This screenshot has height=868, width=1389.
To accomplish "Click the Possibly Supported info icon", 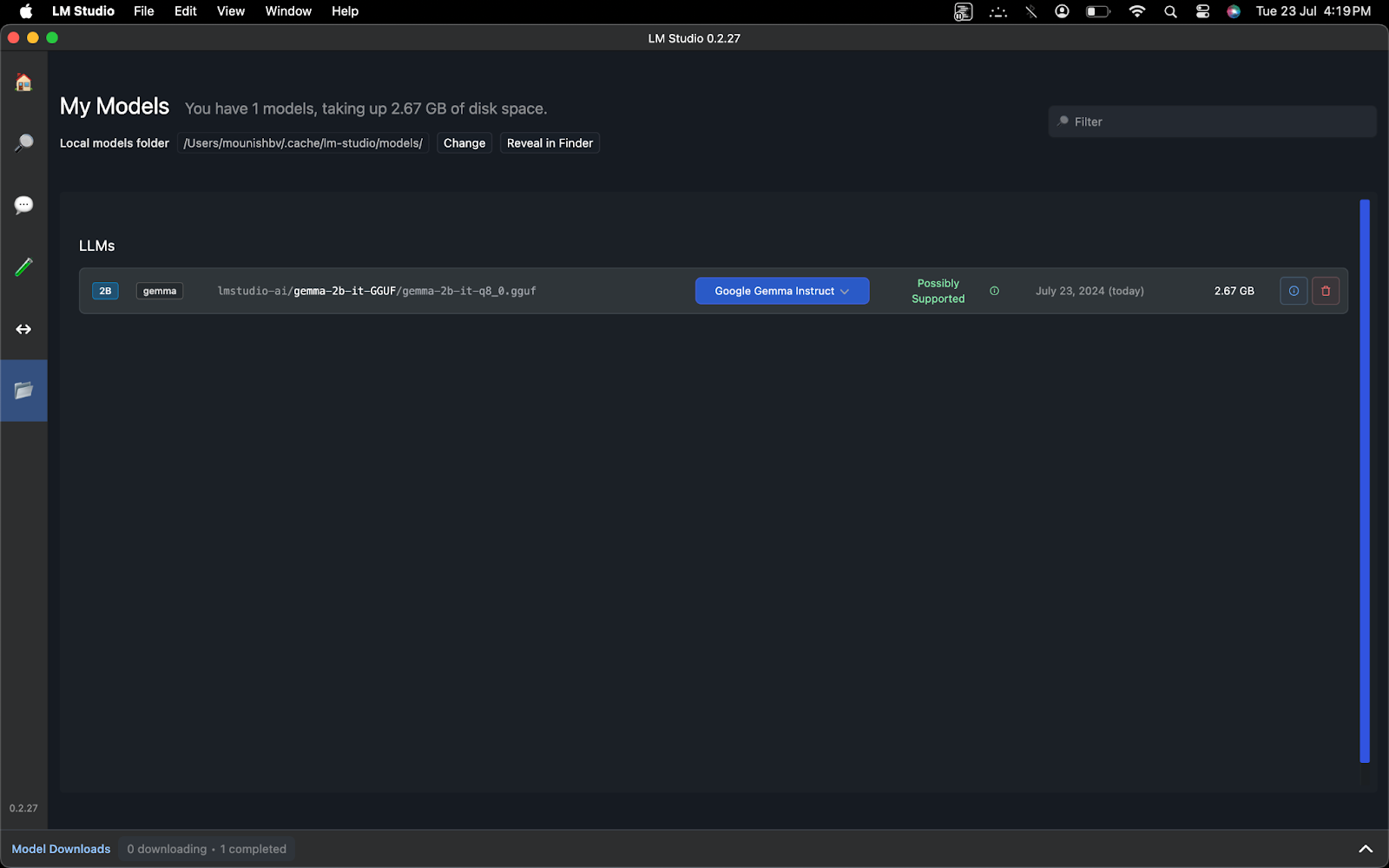I will (994, 291).
